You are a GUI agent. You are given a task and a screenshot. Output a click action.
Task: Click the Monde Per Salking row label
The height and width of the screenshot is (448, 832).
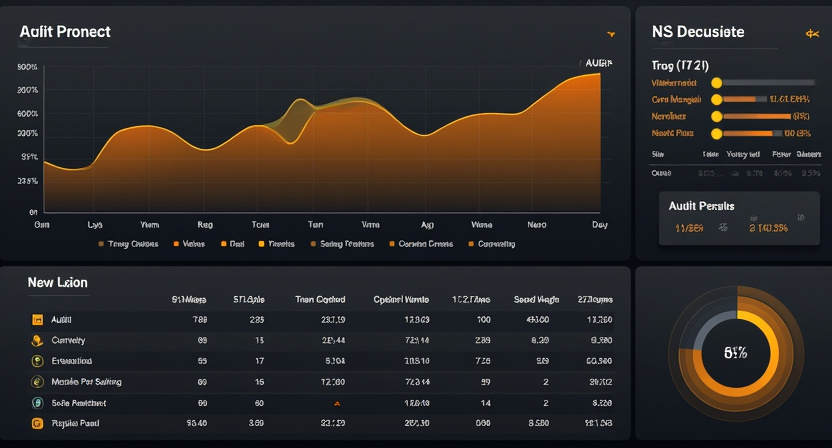point(88,382)
